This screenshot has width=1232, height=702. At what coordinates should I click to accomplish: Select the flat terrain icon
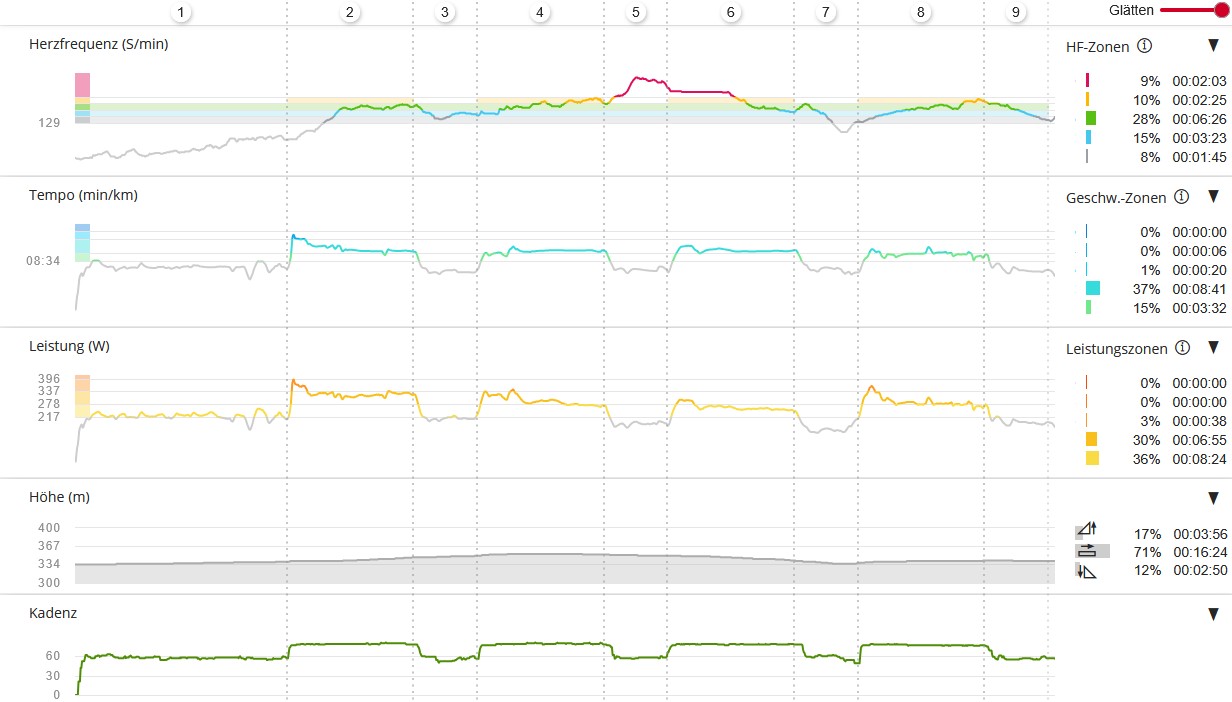point(1086,551)
